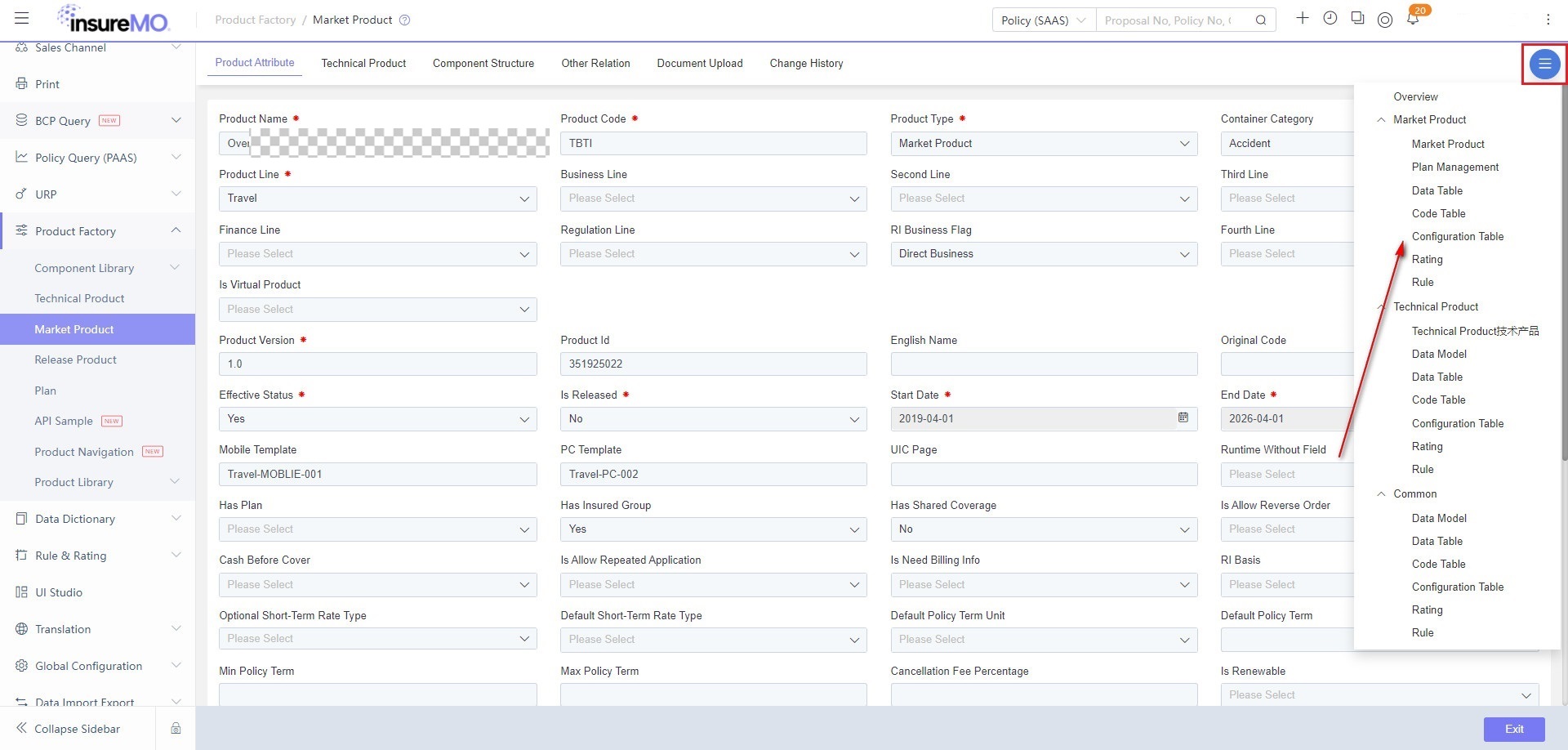The image size is (1568, 750).
Task: Click the plus icon in header
Action: click(x=1303, y=18)
